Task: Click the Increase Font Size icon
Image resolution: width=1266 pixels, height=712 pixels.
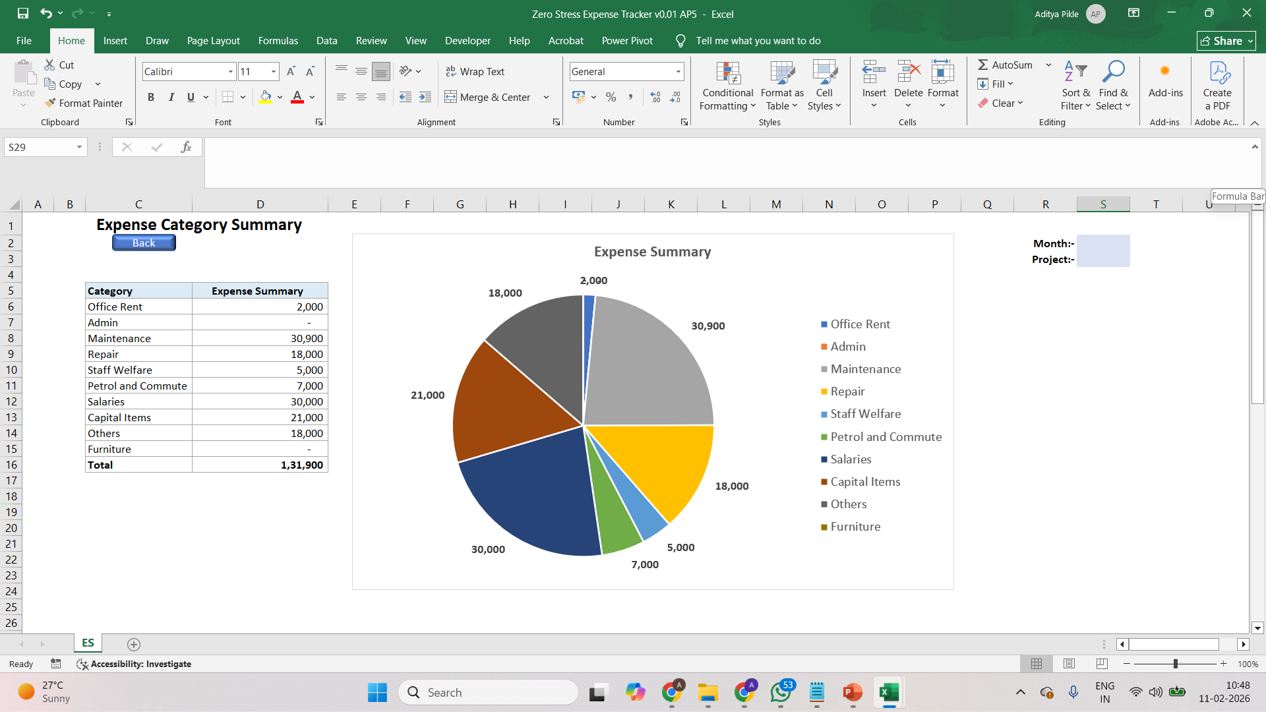Action: pyautogui.click(x=291, y=72)
